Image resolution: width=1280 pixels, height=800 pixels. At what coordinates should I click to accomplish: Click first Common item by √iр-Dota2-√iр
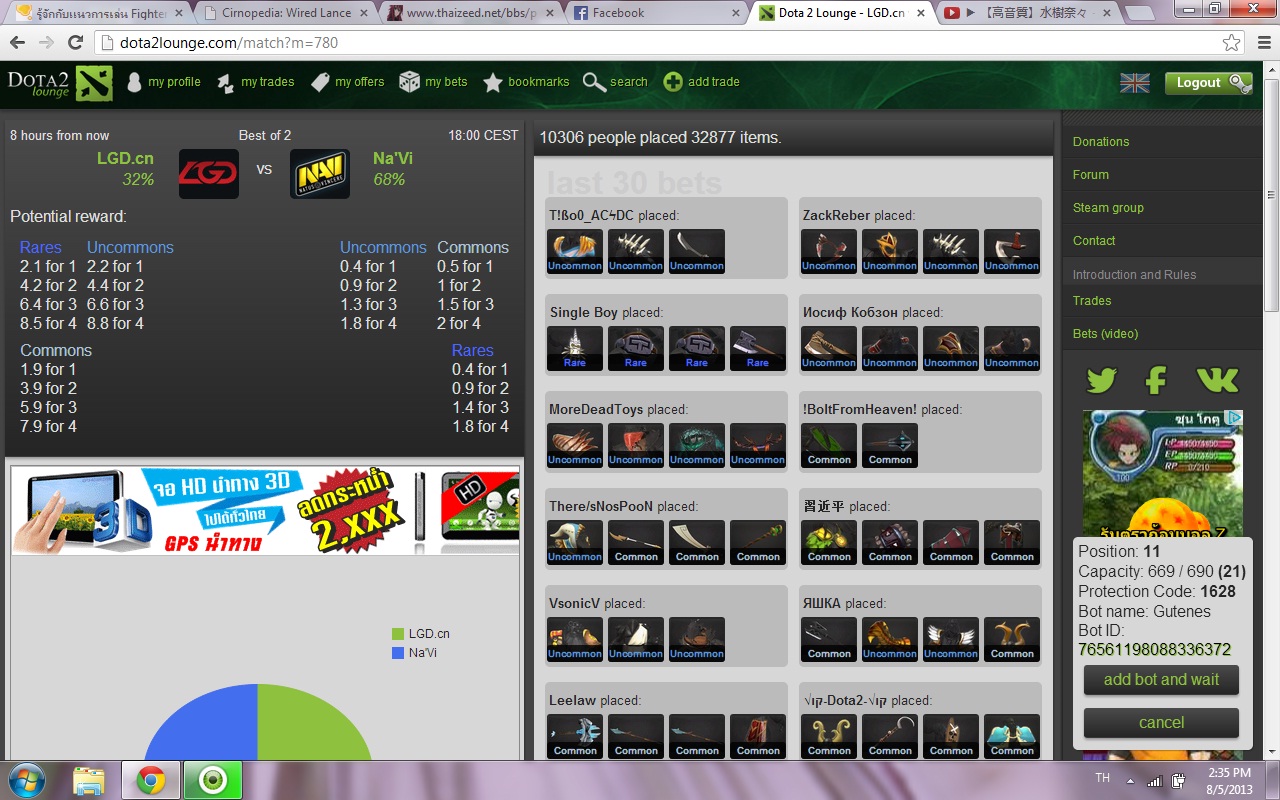pos(829,736)
